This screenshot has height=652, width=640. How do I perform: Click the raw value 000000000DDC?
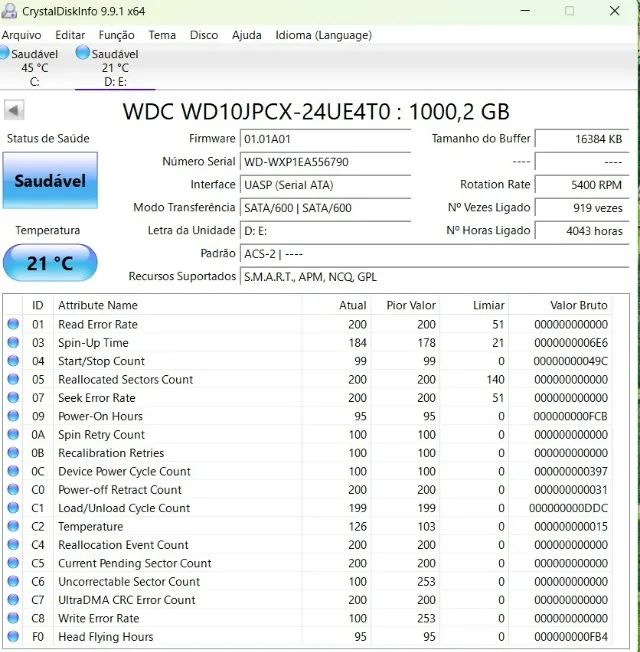click(x=568, y=508)
